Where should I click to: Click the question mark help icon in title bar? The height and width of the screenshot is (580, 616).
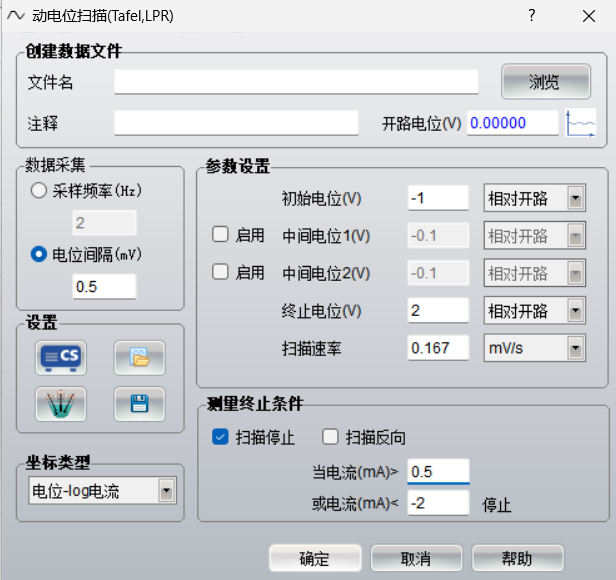[532, 16]
